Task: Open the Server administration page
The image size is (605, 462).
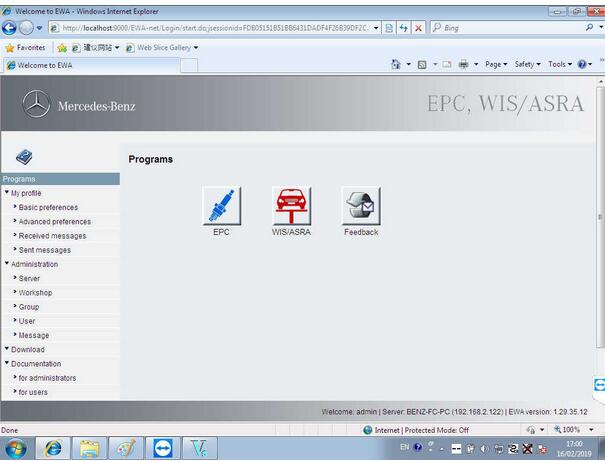Action: click(29, 279)
